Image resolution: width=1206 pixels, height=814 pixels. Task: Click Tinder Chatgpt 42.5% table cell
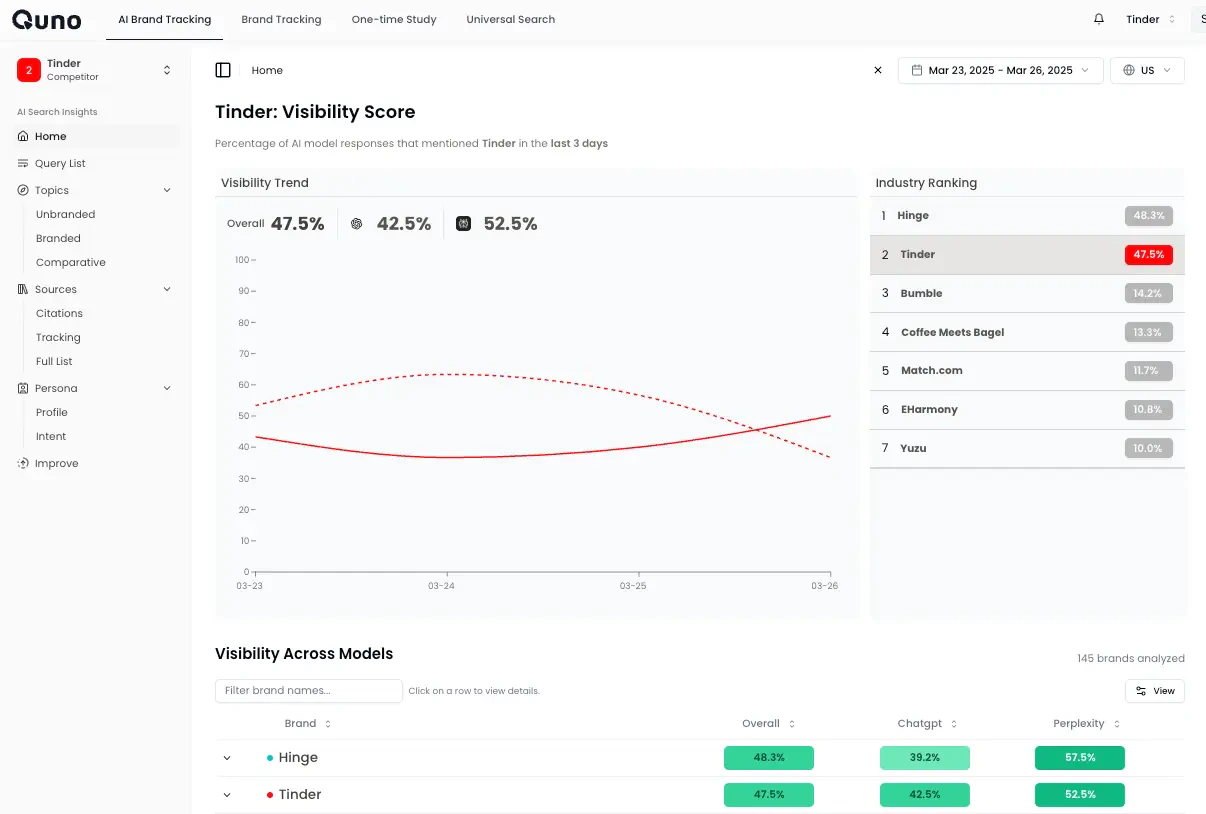[925, 795]
